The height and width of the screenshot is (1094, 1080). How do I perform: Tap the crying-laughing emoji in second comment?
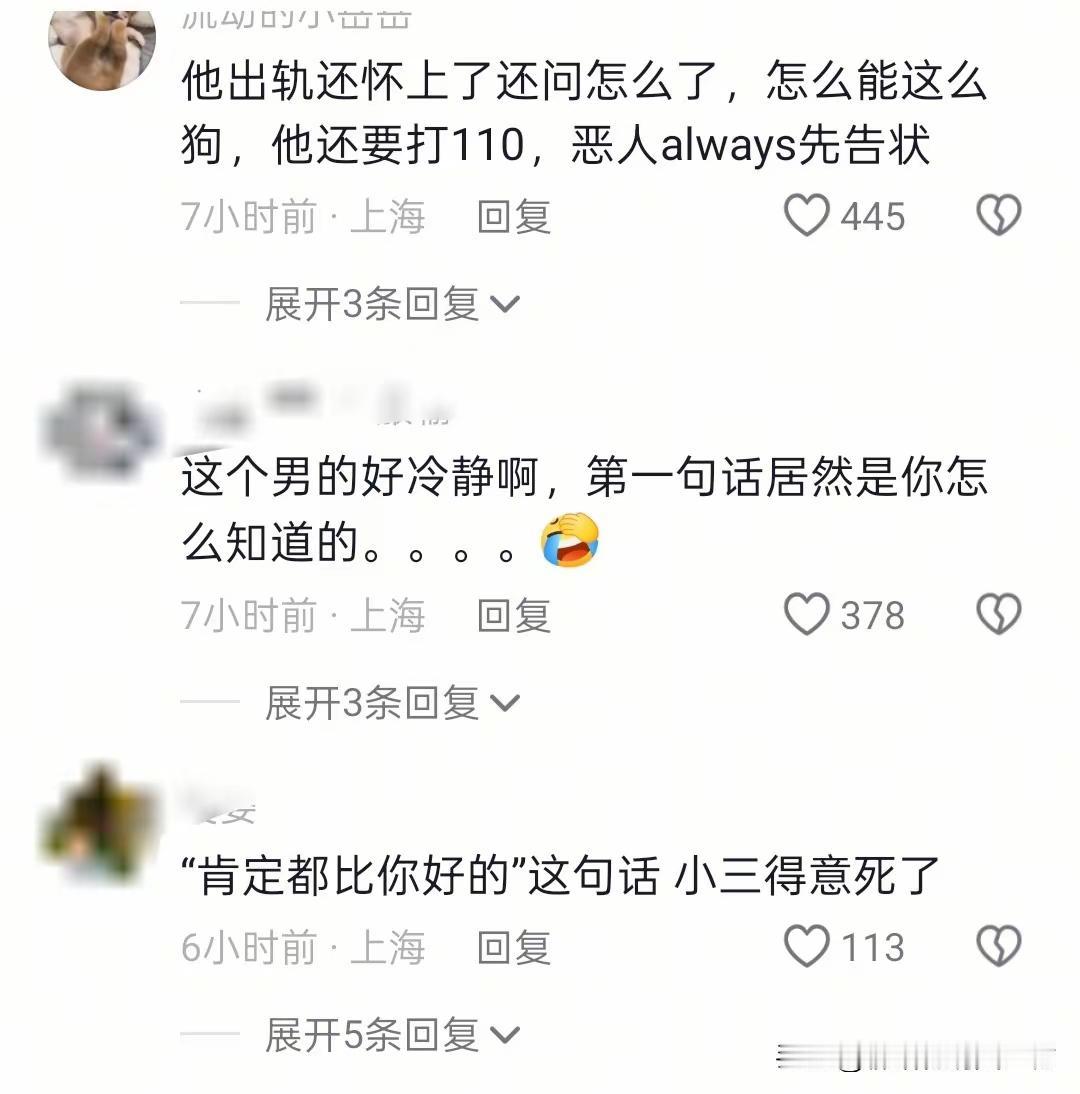click(570, 540)
